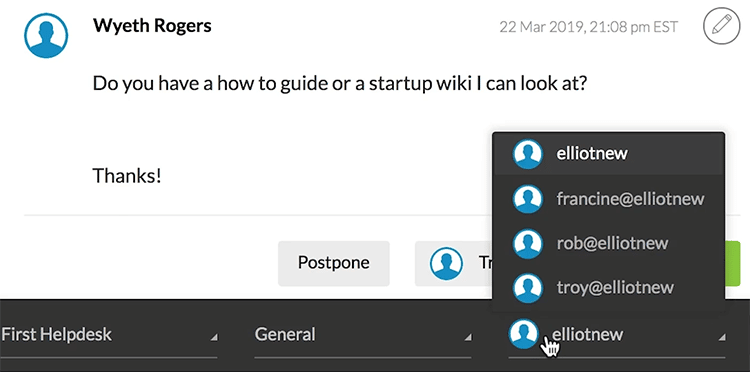Choose rob@elliotnew from the list
750x372 pixels.
click(608, 243)
